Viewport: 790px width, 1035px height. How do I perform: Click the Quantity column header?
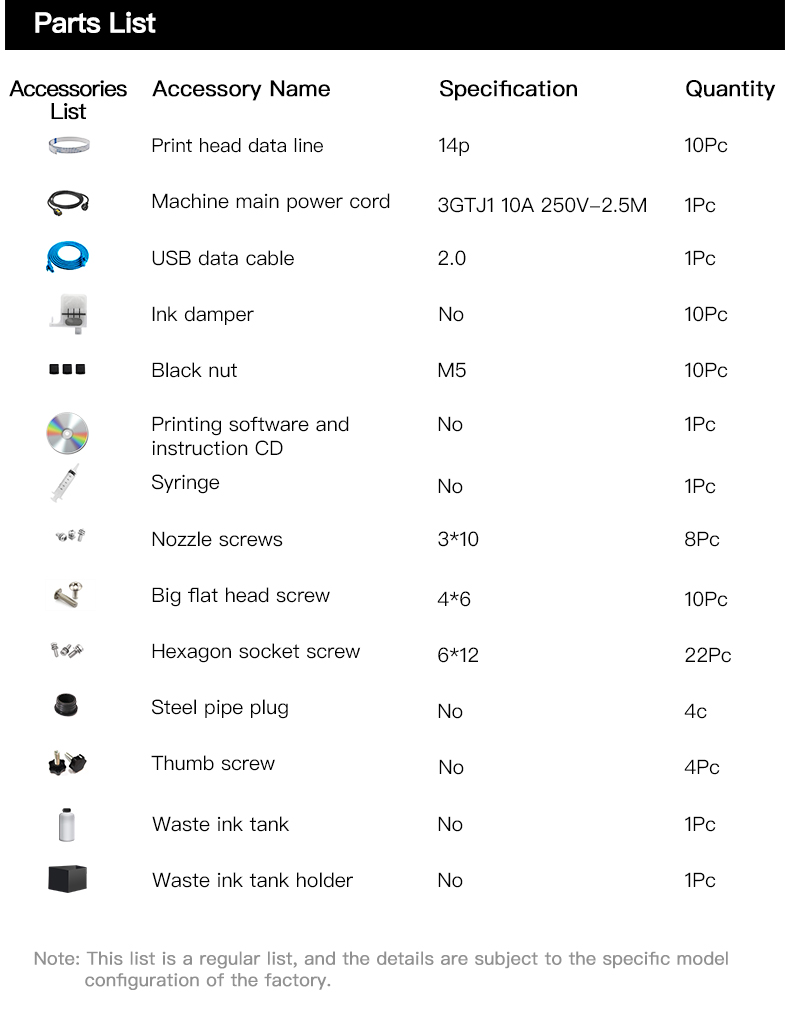click(730, 89)
